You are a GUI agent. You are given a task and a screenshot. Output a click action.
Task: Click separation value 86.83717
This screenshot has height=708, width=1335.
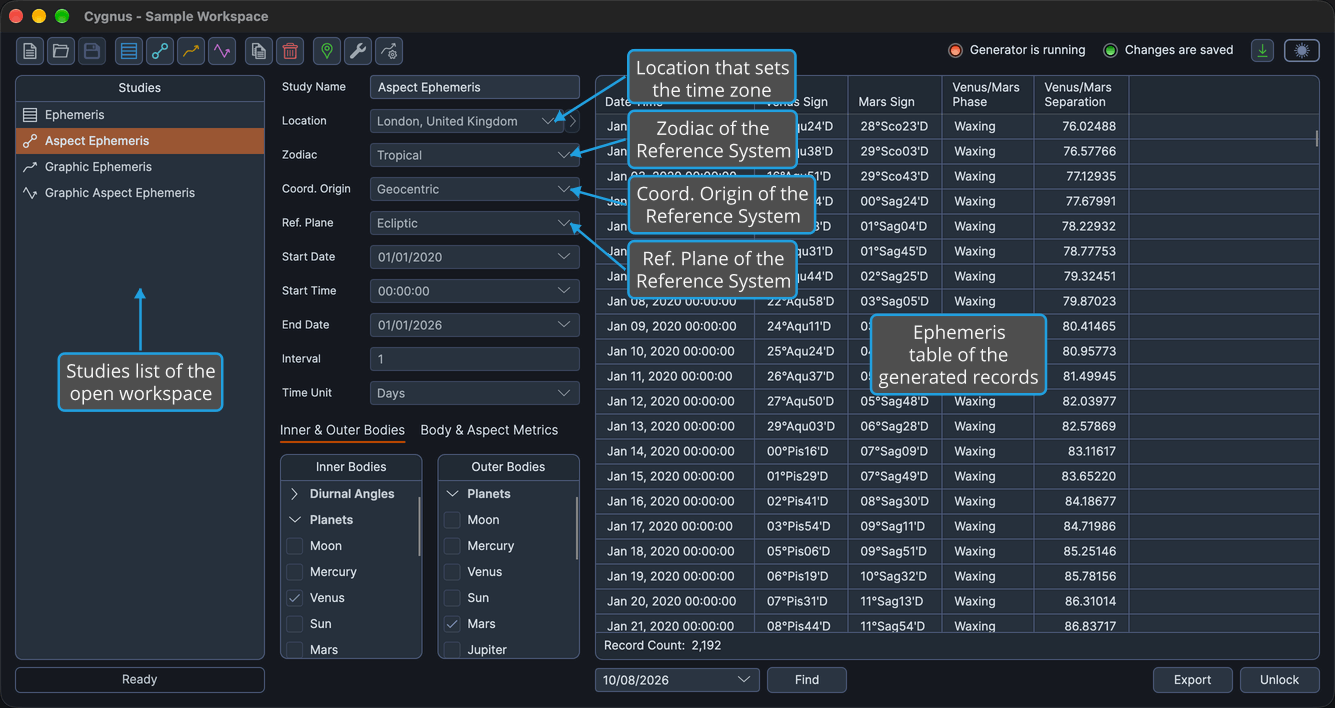pos(1090,626)
